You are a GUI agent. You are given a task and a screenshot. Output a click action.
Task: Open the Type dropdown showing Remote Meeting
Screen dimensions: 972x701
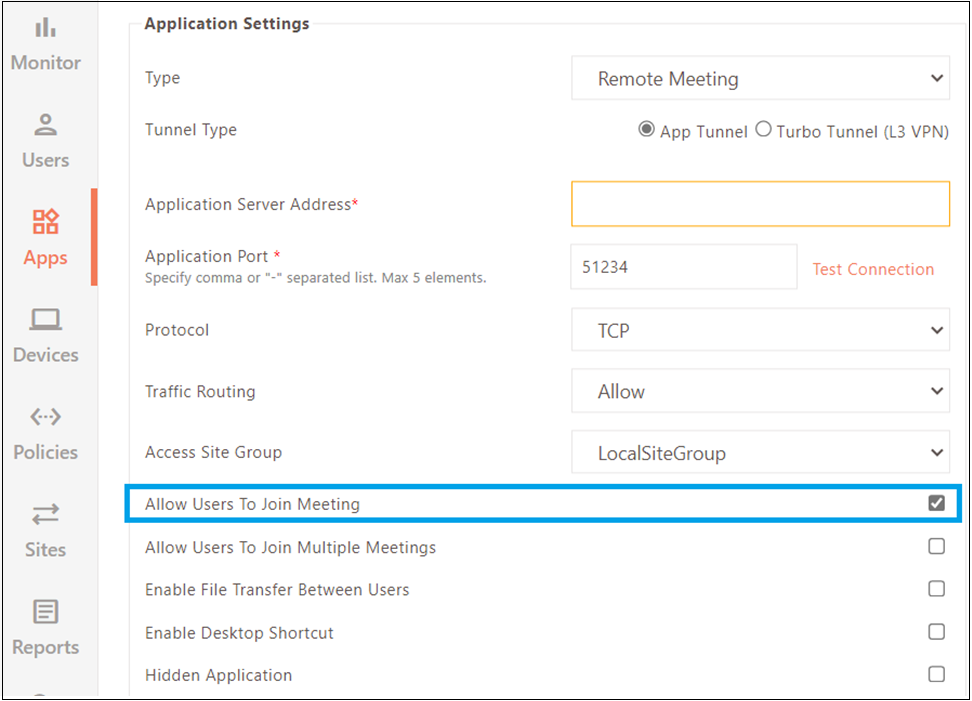coord(760,78)
